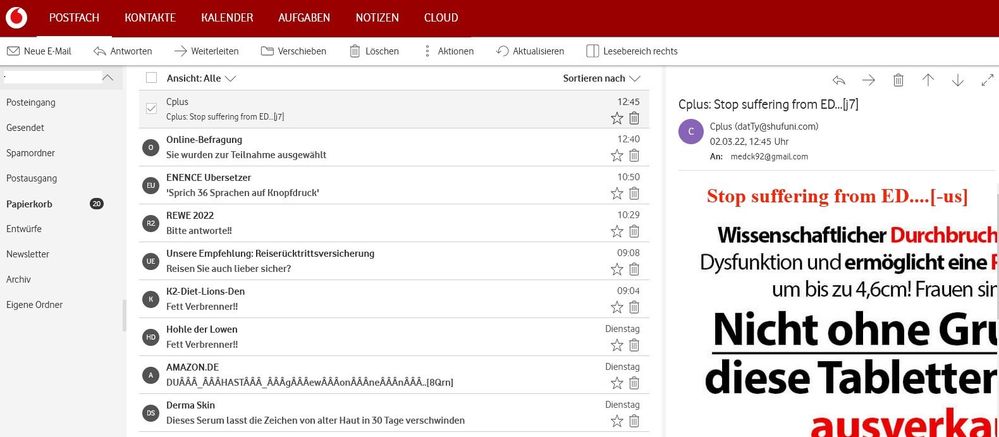Open the Derma Skin email
999x437 pixels.
[394, 413]
